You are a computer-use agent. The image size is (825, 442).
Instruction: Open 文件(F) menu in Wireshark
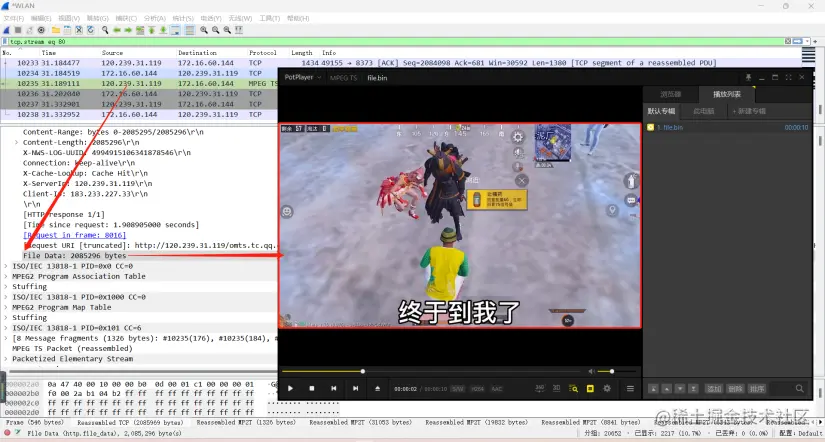tap(13, 18)
